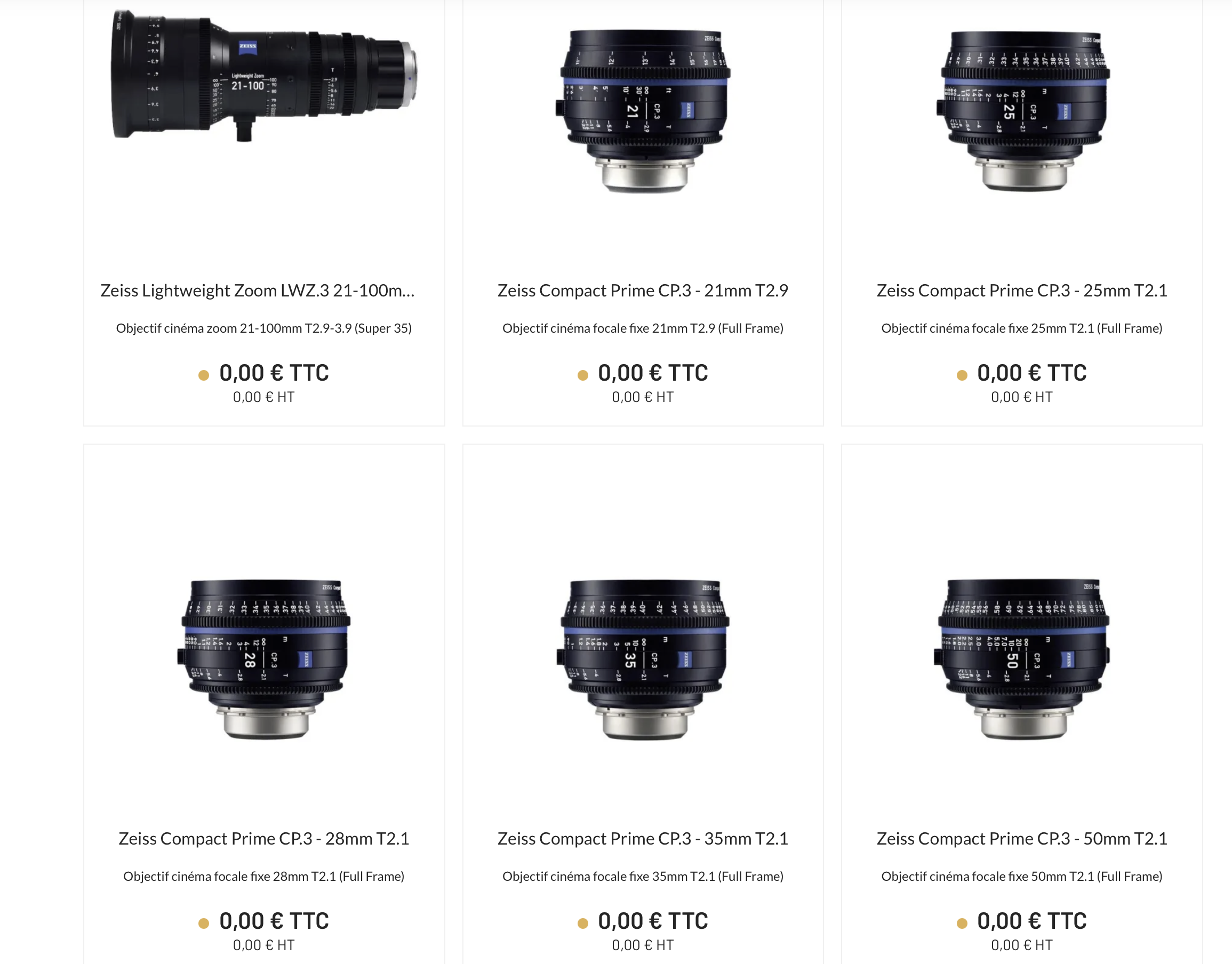
Task: Open the CP.3 25mm lens product image
Action: (1022, 111)
